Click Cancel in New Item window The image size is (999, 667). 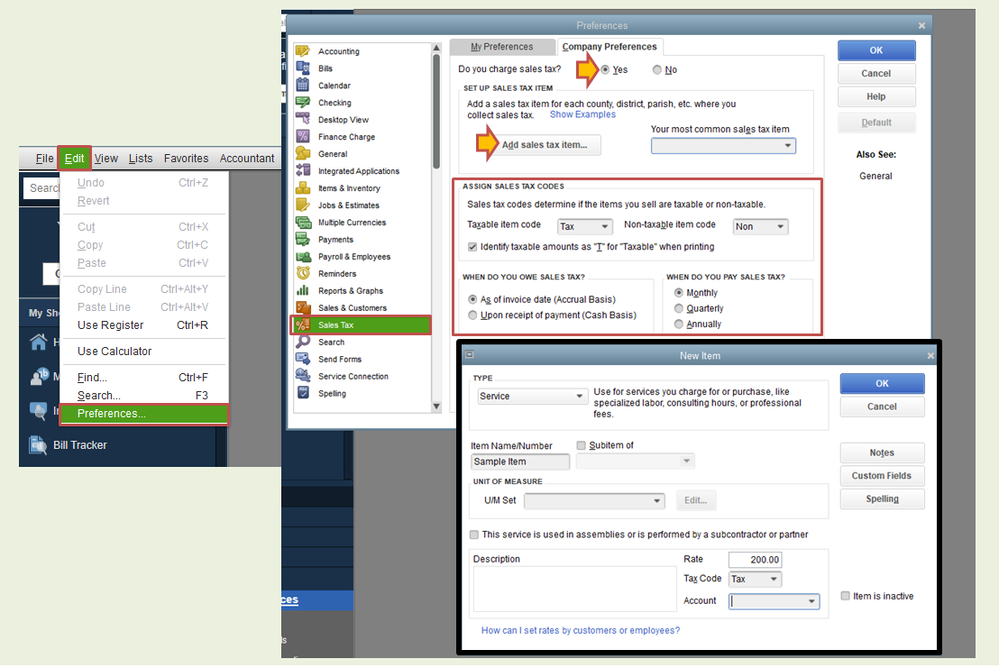(x=882, y=406)
